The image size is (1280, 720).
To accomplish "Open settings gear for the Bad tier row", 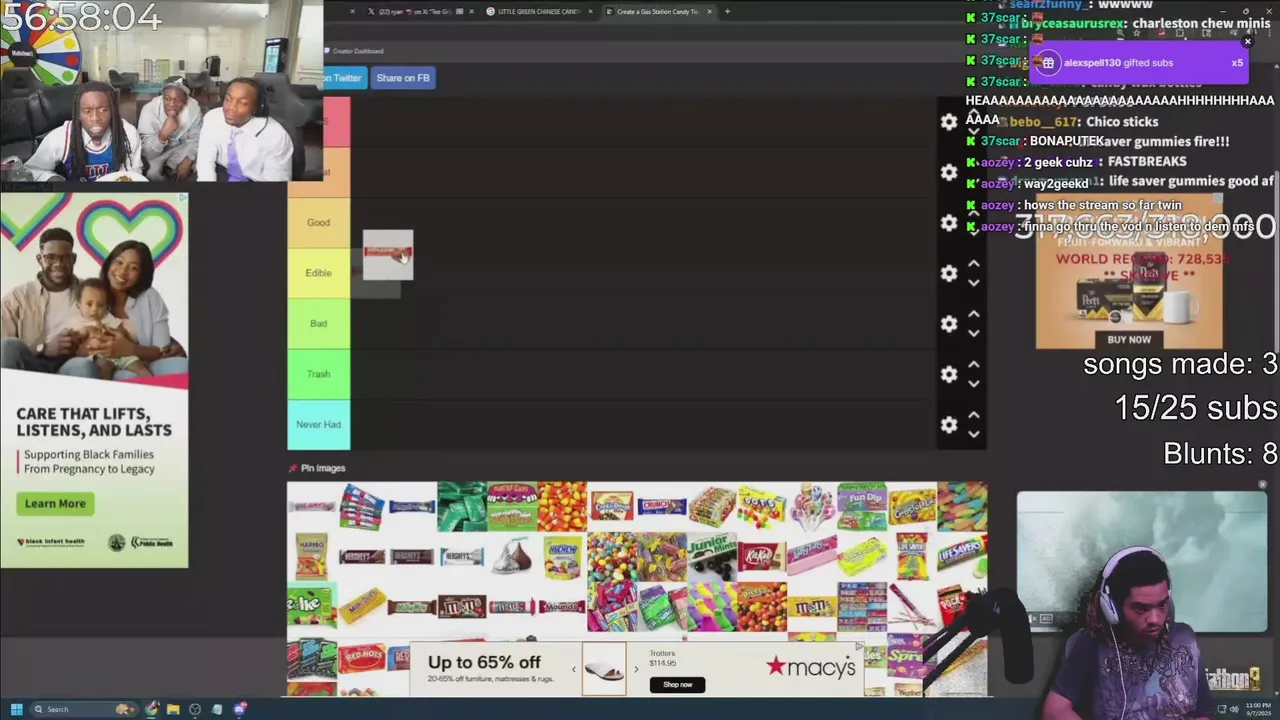I will [x=949, y=324].
